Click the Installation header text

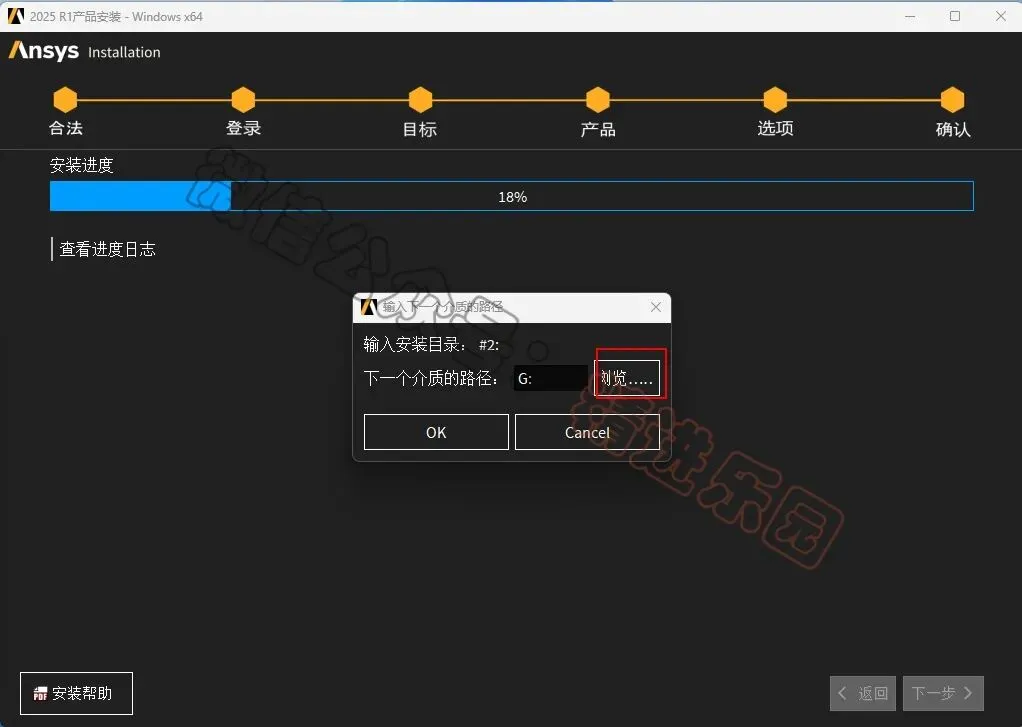coord(124,52)
